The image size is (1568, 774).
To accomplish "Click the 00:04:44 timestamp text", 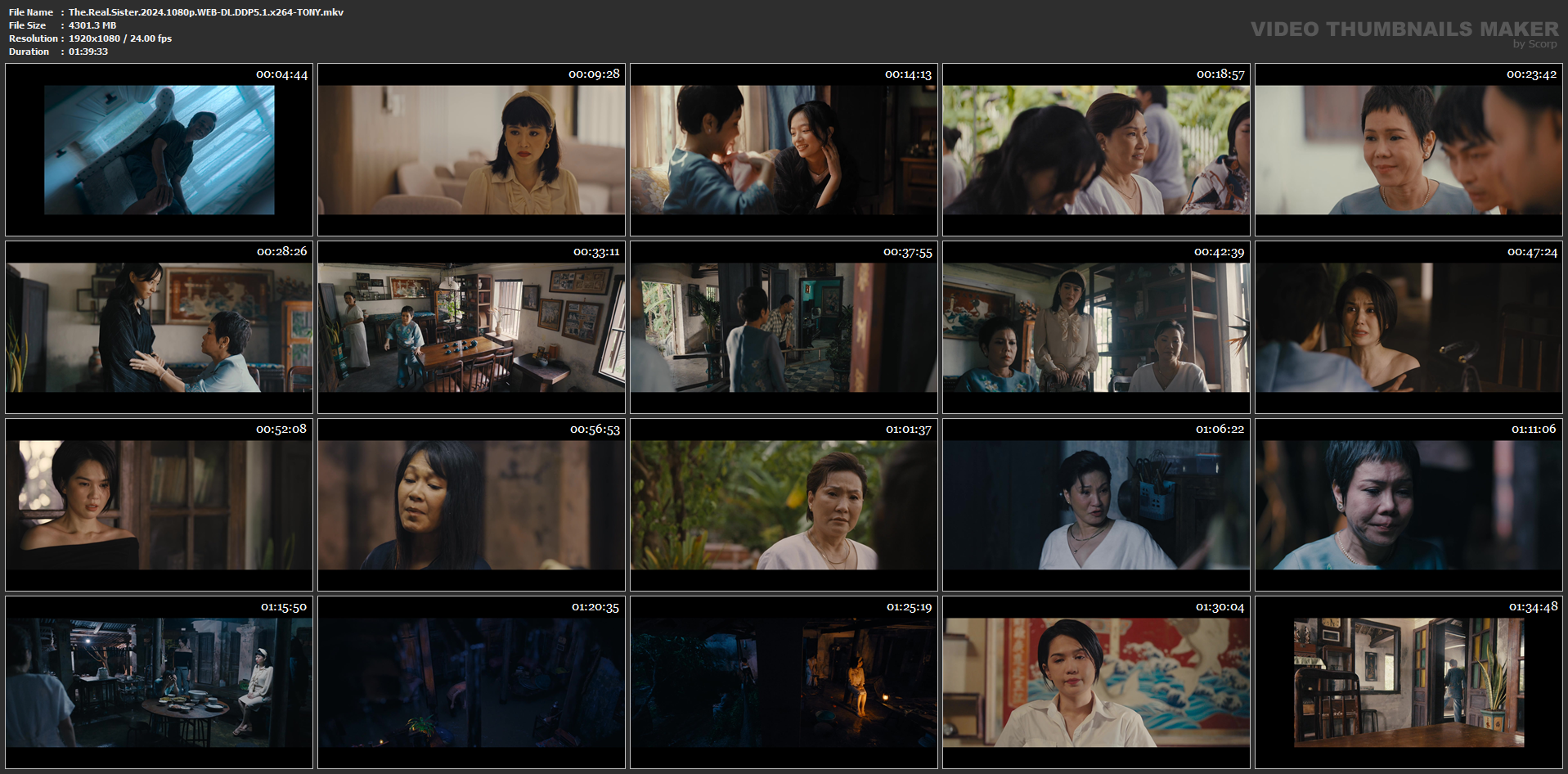I will coord(282,74).
